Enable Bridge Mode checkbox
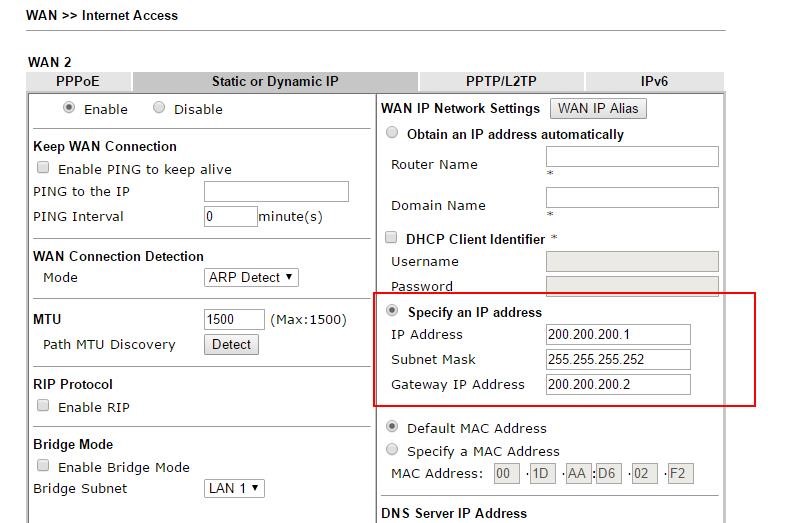Viewport: 785px width, 523px height. 43,466
